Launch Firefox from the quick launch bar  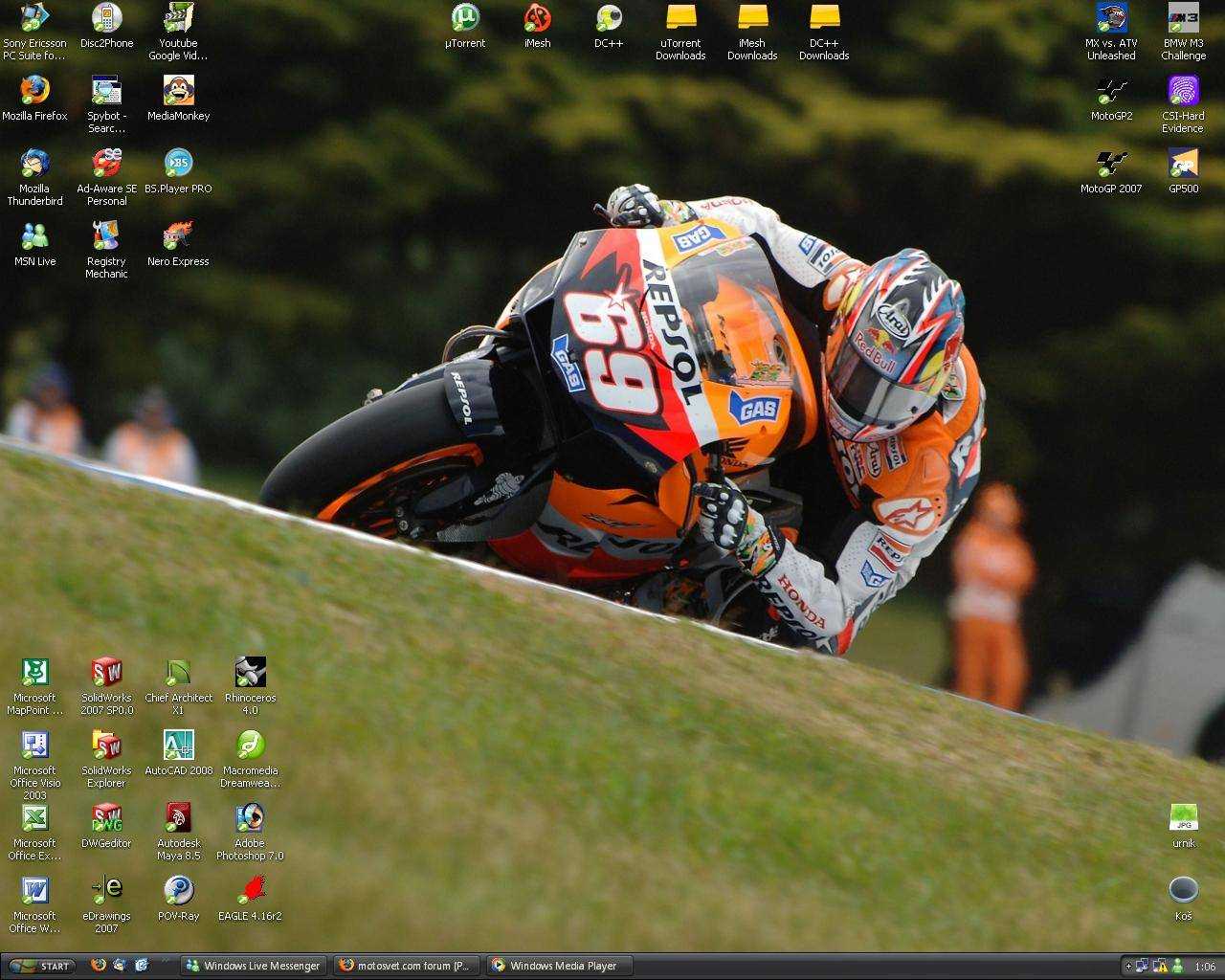(x=98, y=966)
